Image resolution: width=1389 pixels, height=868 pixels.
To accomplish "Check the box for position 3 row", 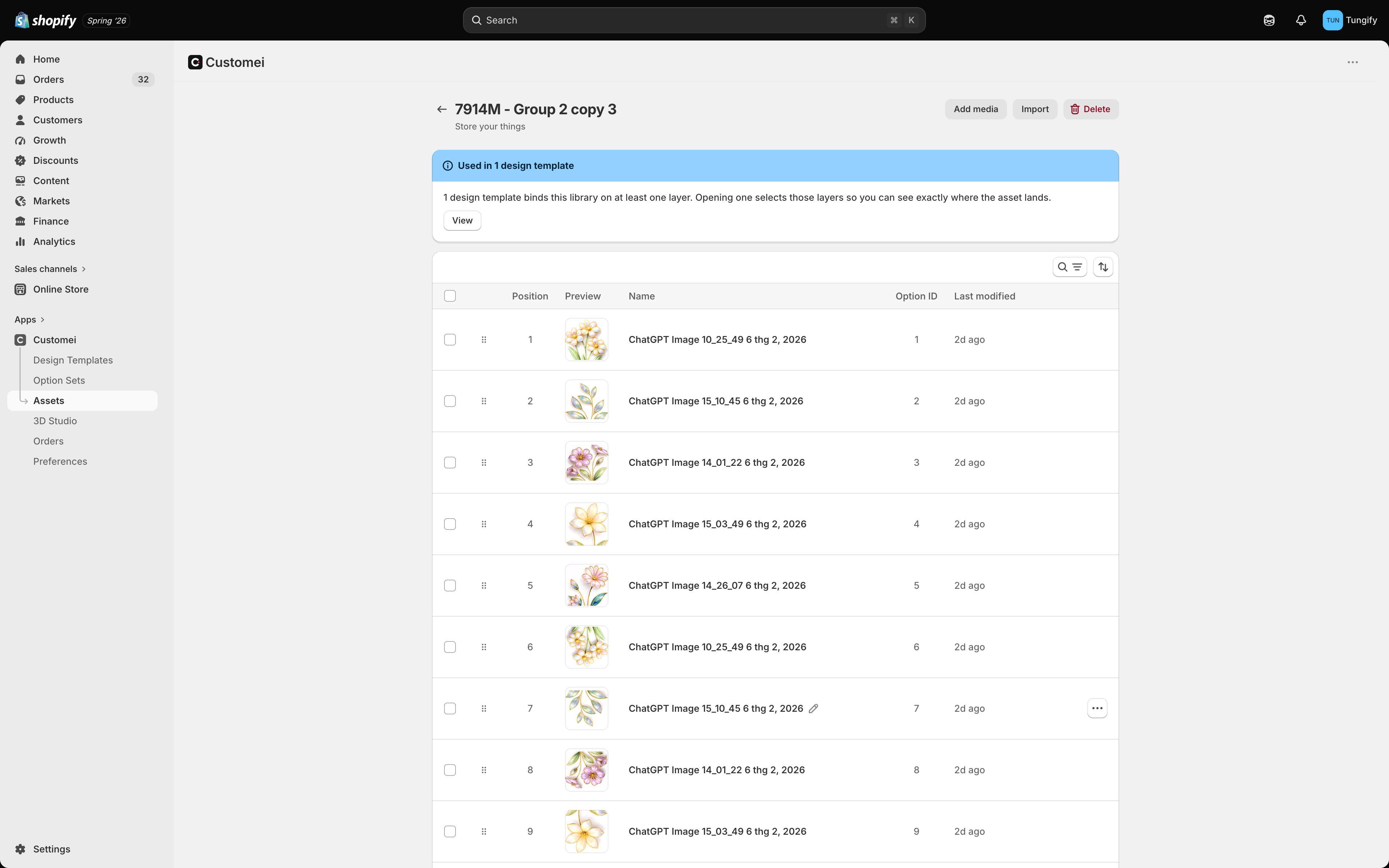I will (450, 463).
